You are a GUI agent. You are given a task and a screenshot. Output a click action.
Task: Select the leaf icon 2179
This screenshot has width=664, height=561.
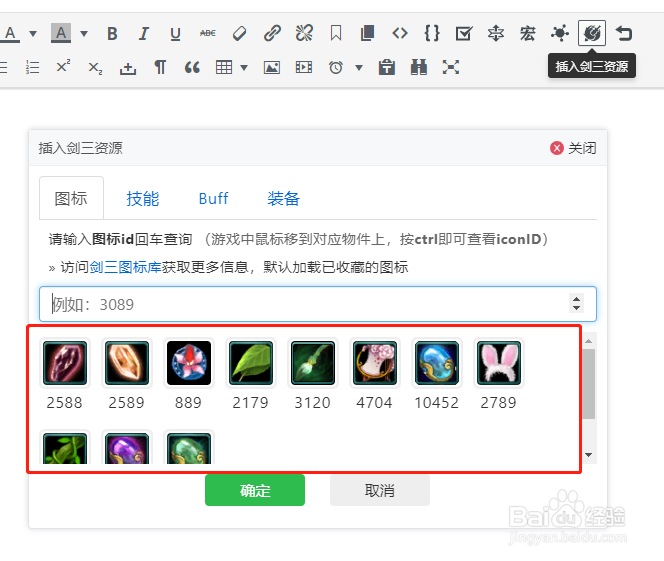point(251,363)
